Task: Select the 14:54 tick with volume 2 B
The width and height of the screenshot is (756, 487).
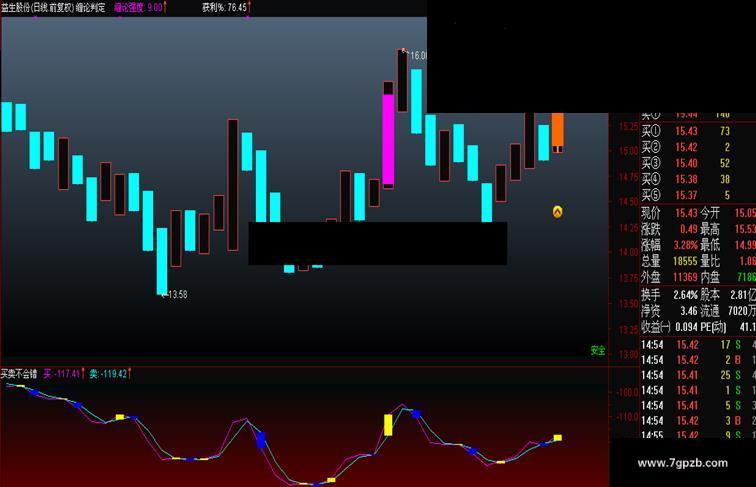Action: (x=698, y=360)
